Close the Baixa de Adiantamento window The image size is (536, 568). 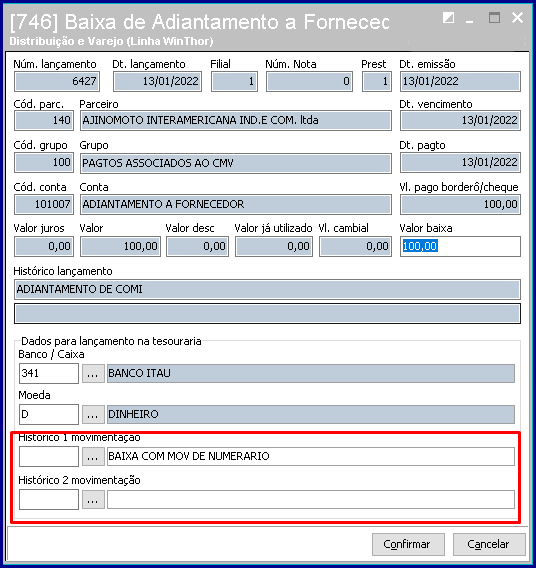518,17
